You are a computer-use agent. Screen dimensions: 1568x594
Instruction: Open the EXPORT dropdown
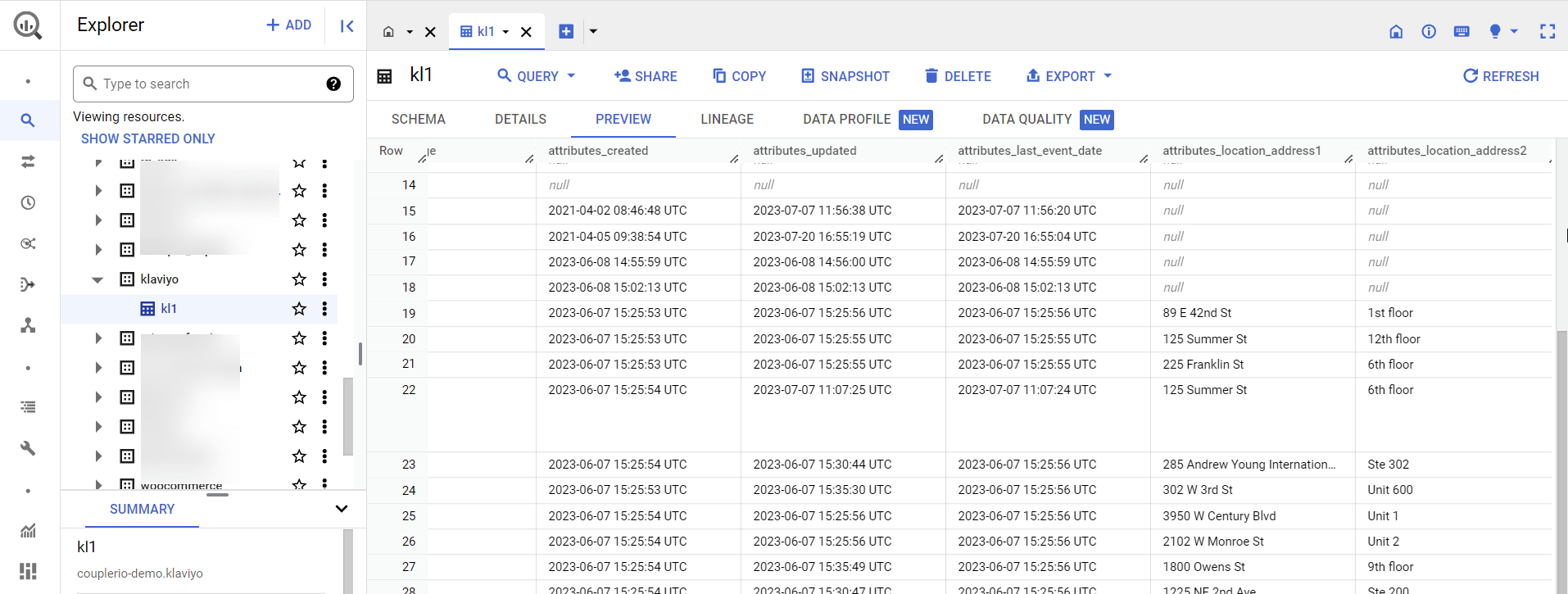point(1069,76)
